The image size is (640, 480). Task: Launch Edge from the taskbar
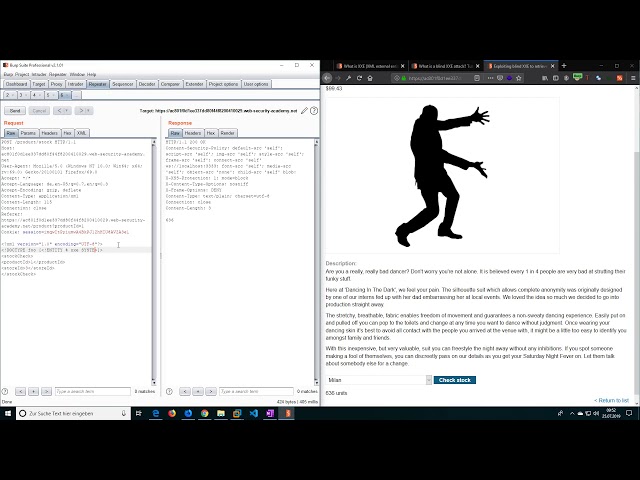click(156, 413)
